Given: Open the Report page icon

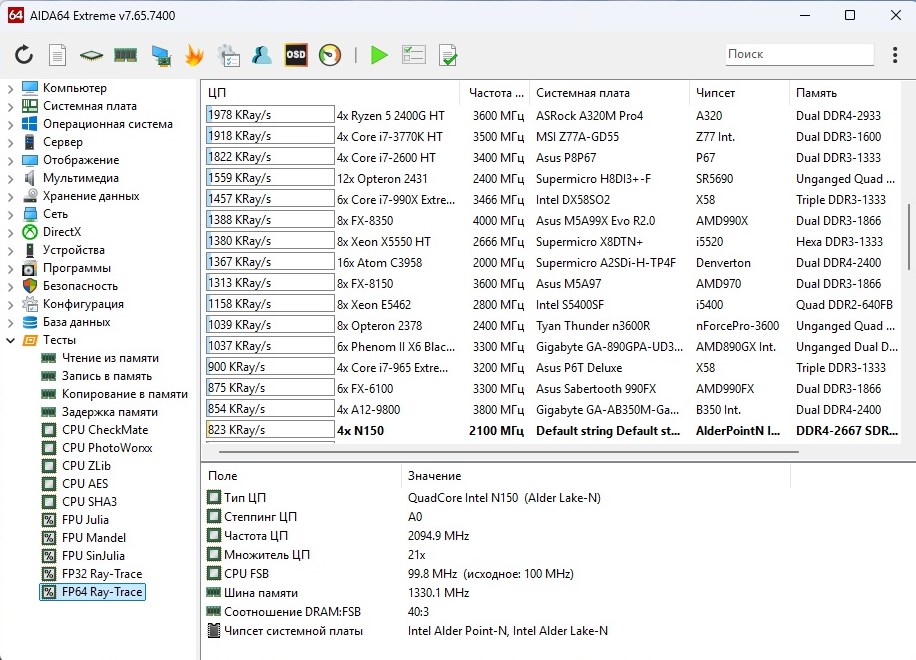Looking at the screenshot, I should (58, 55).
